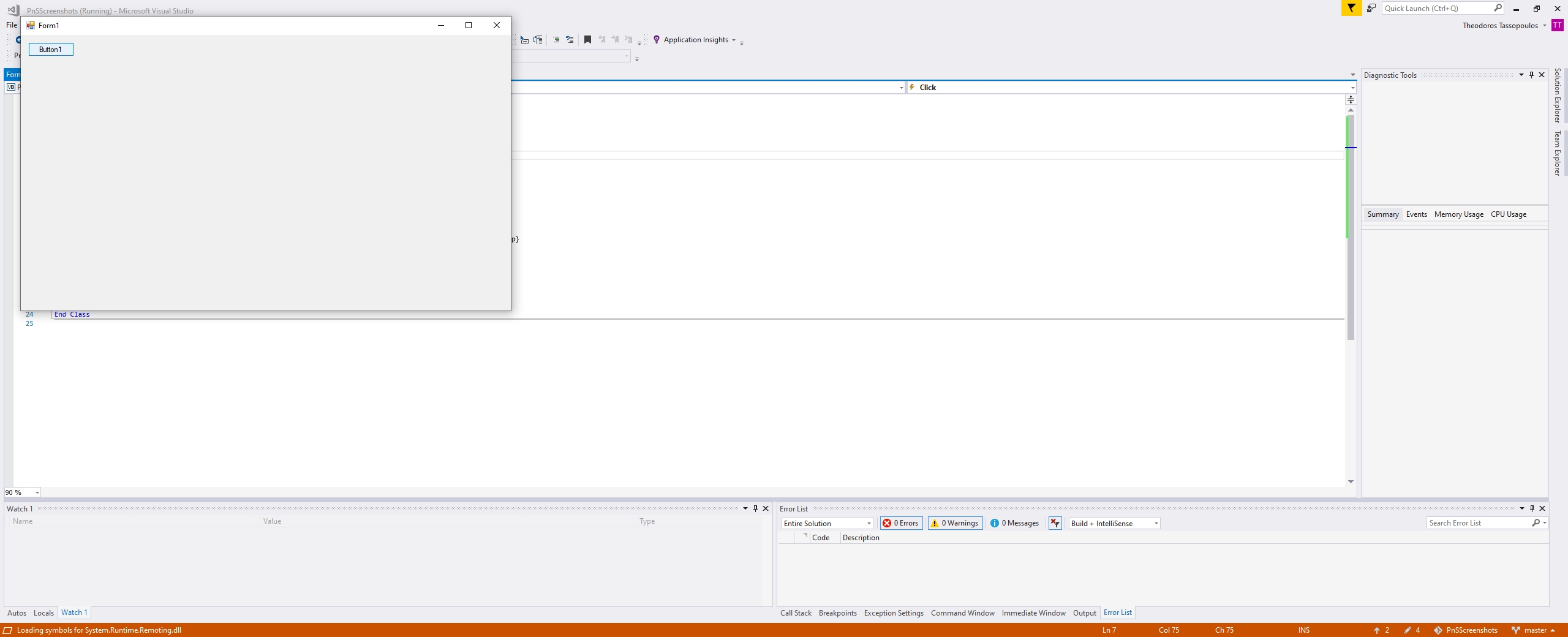1568x637 pixels.
Task: Click the comment out selected lines icon
Action: [556, 40]
